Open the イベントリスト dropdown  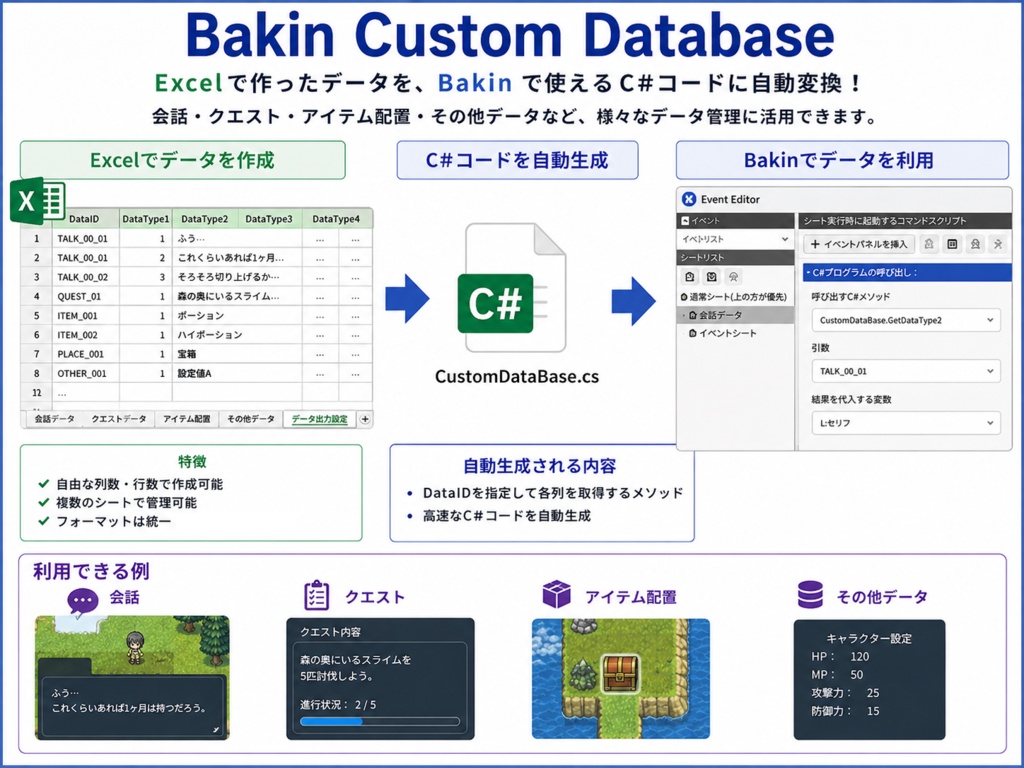(x=735, y=239)
